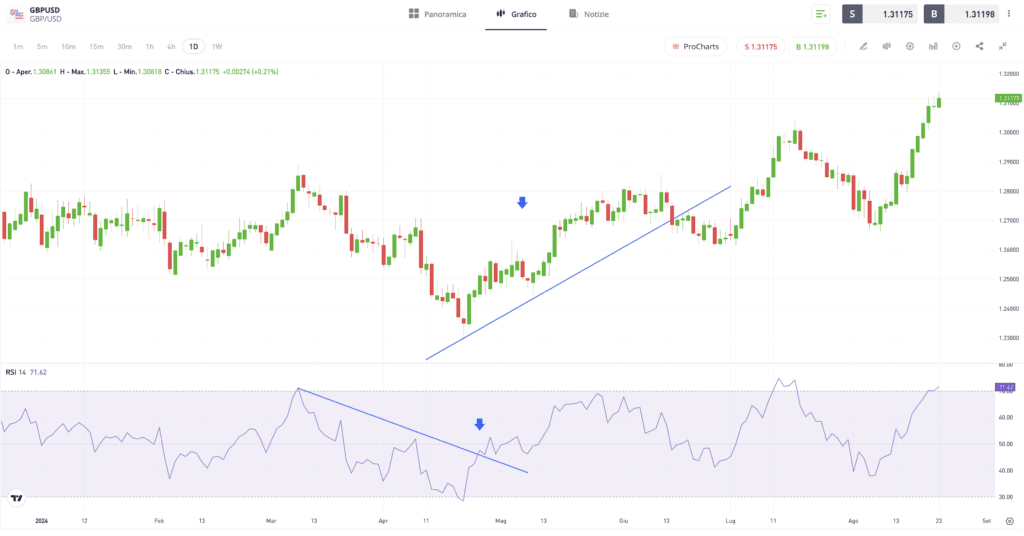Open the candlestick chart type selector

pyautogui.click(x=887, y=46)
